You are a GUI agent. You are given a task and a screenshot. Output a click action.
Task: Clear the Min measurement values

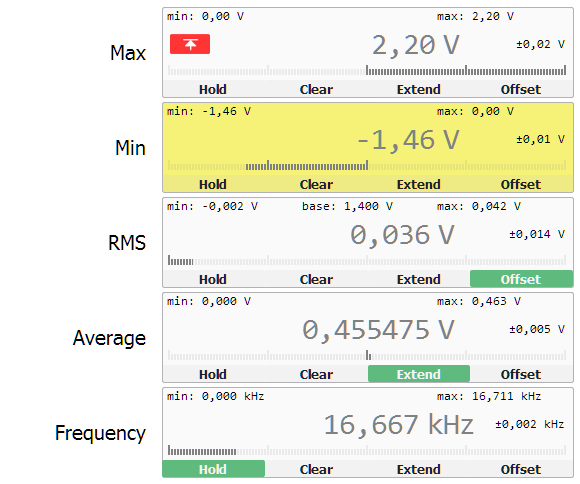316,184
